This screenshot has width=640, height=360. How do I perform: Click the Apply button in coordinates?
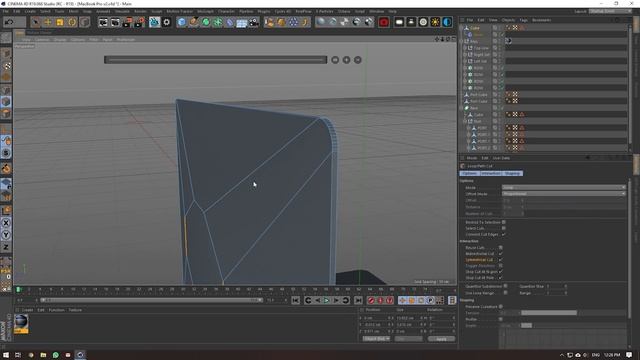pyautogui.click(x=441, y=339)
